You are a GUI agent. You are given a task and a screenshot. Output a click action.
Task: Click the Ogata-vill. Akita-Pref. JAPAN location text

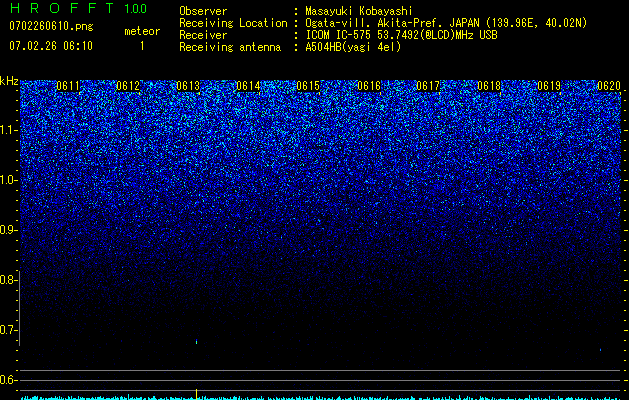click(446, 23)
